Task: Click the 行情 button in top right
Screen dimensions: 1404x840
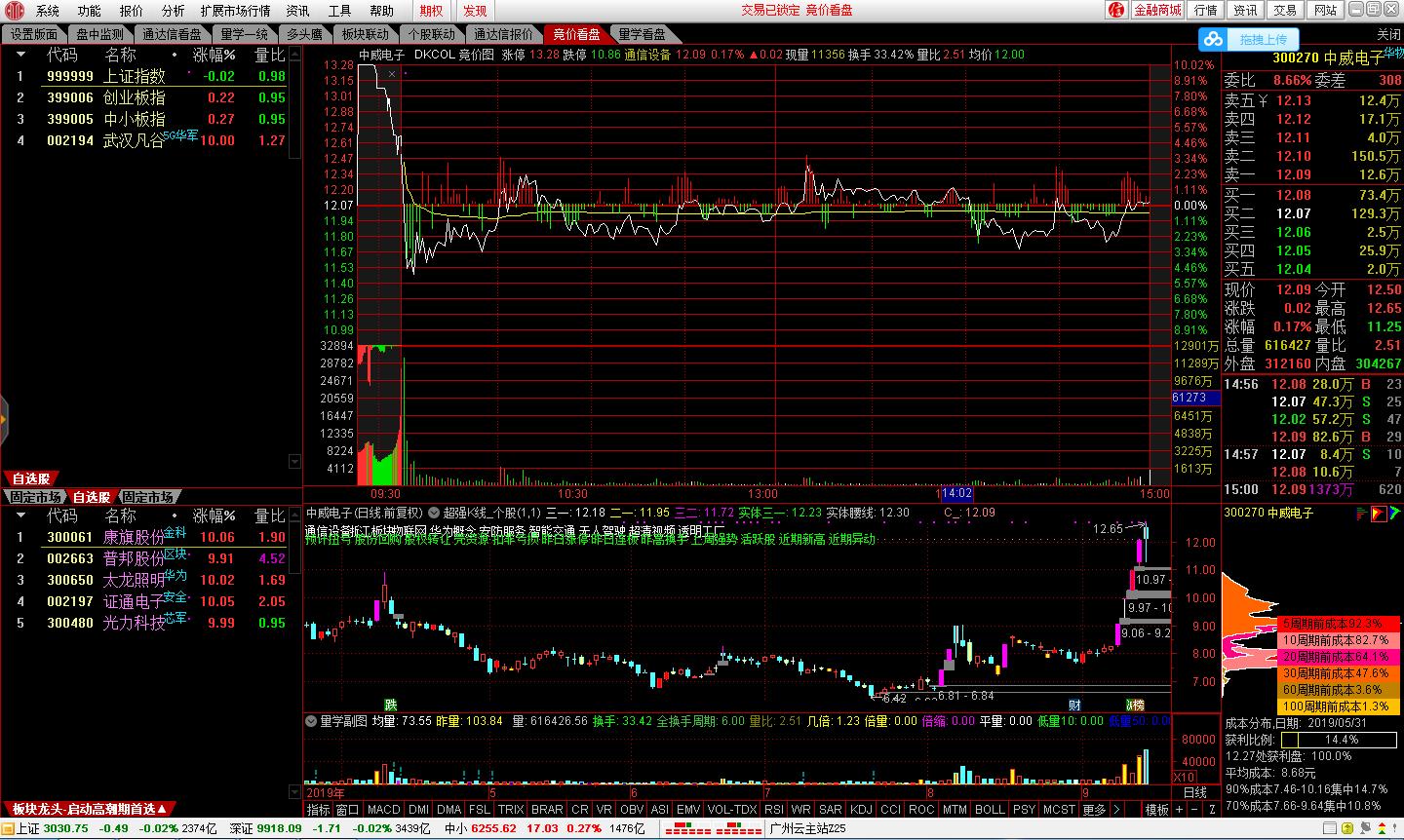Action: 1206,10
